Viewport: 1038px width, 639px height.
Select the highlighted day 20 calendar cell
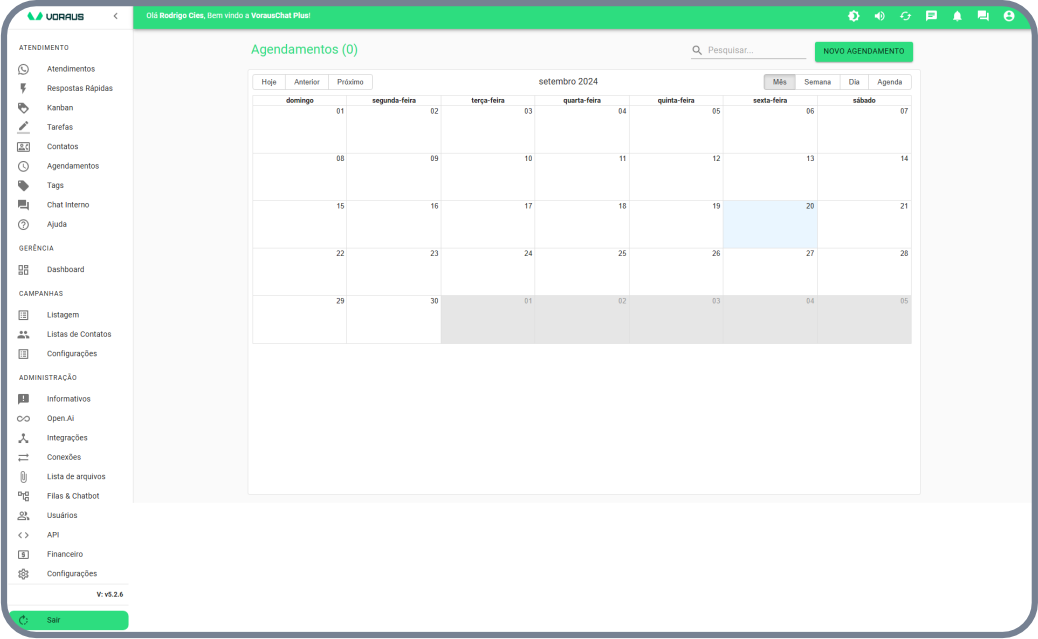point(770,225)
